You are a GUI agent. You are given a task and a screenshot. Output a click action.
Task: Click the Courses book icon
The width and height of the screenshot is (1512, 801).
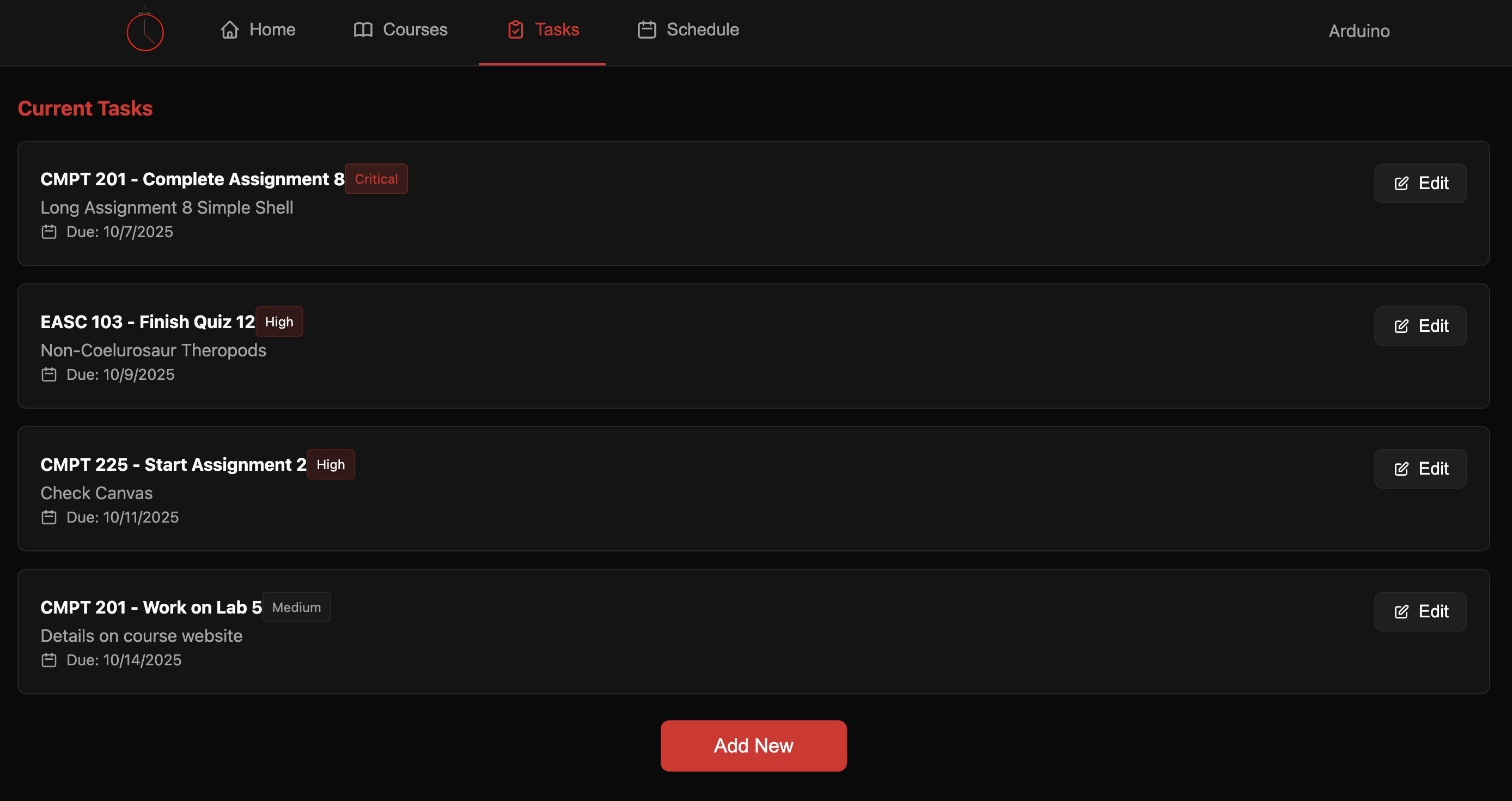click(x=363, y=29)
